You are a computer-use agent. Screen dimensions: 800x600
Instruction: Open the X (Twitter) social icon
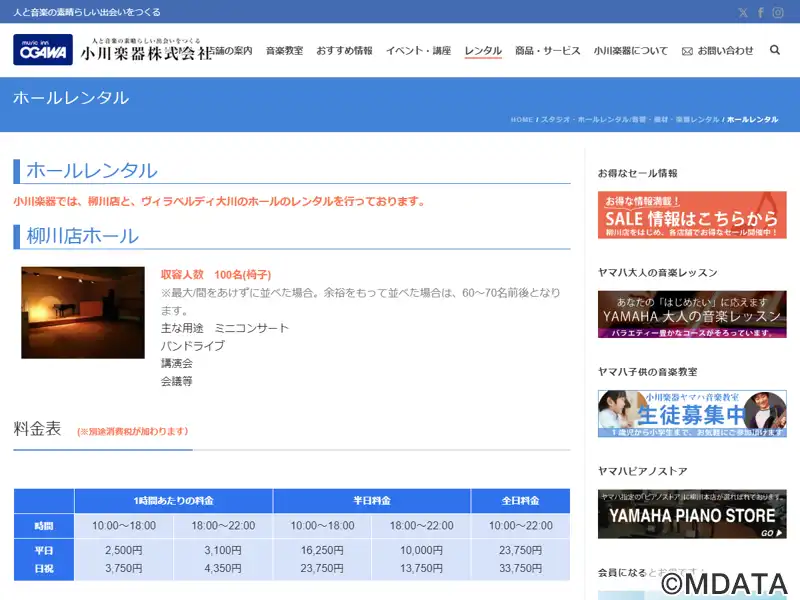click(743, 12)
